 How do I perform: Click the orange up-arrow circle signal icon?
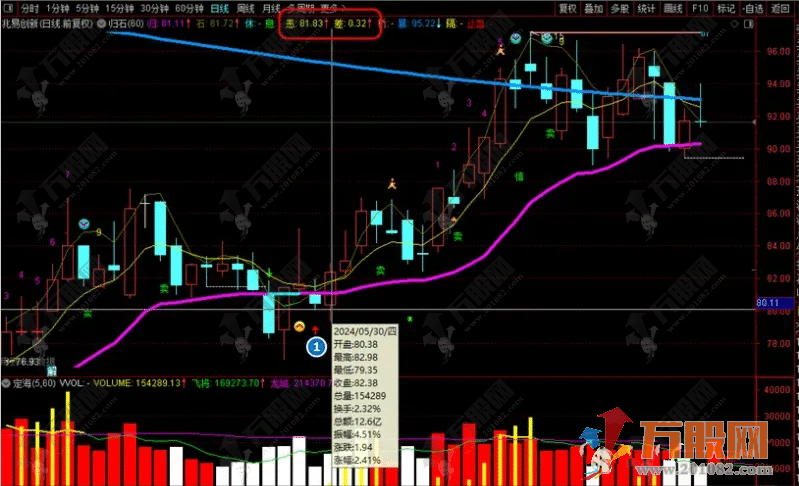pos(300,326)
